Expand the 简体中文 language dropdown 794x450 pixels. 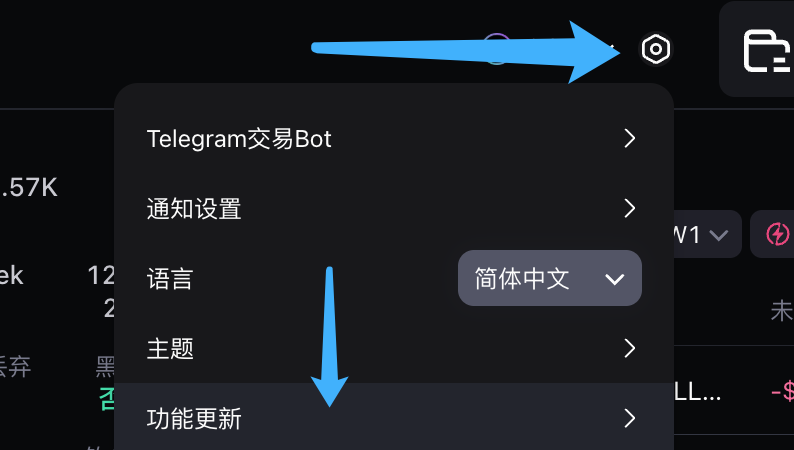pos(550,278)
